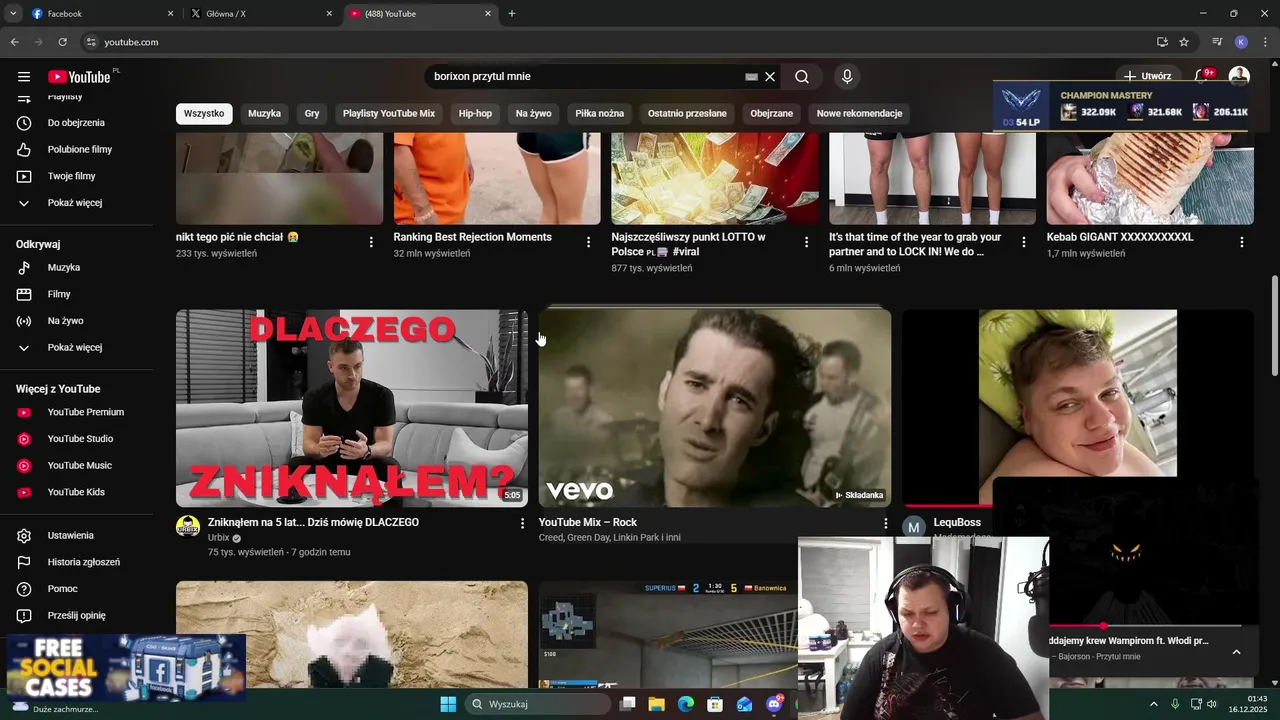Open the Windows Start menu
The height and width of the screenshot is (720, 1280).
pos(448,704)
